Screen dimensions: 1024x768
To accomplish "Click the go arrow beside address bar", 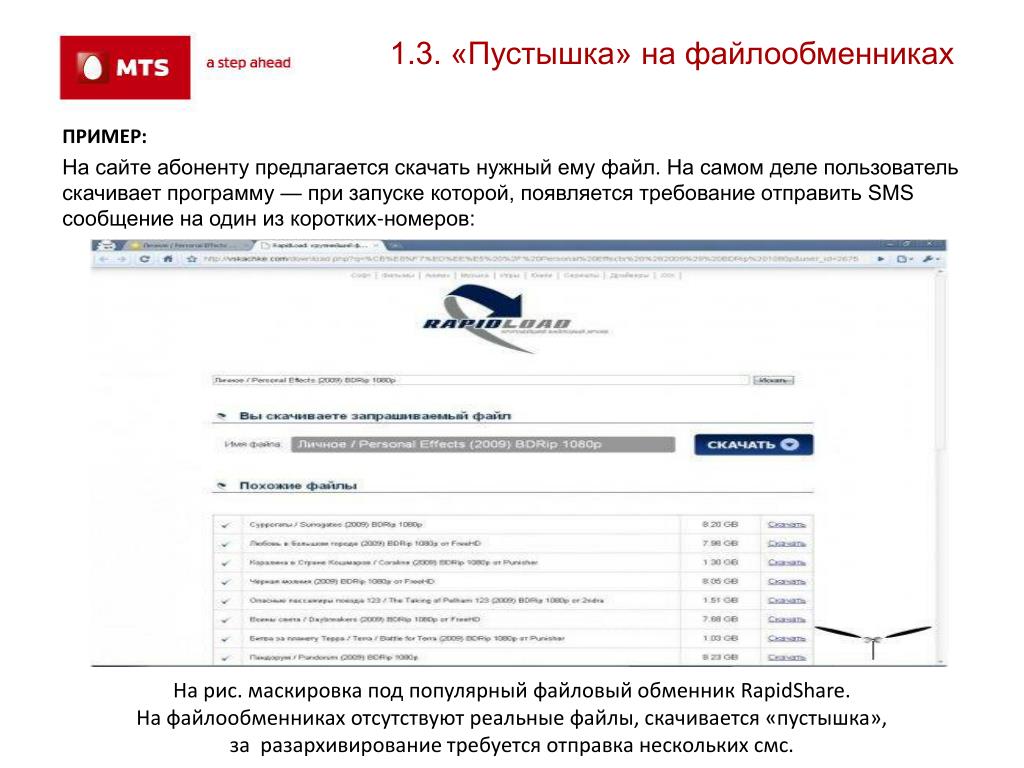I will pos(881,259).
